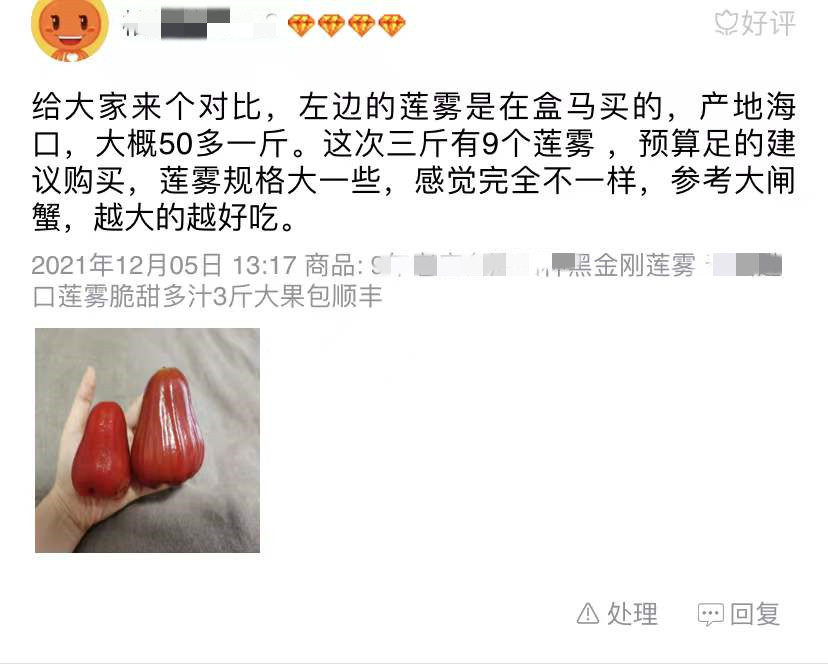Open the 处理 action
The width and height of the screenshot is (828, 672).
tap(632, 614)
